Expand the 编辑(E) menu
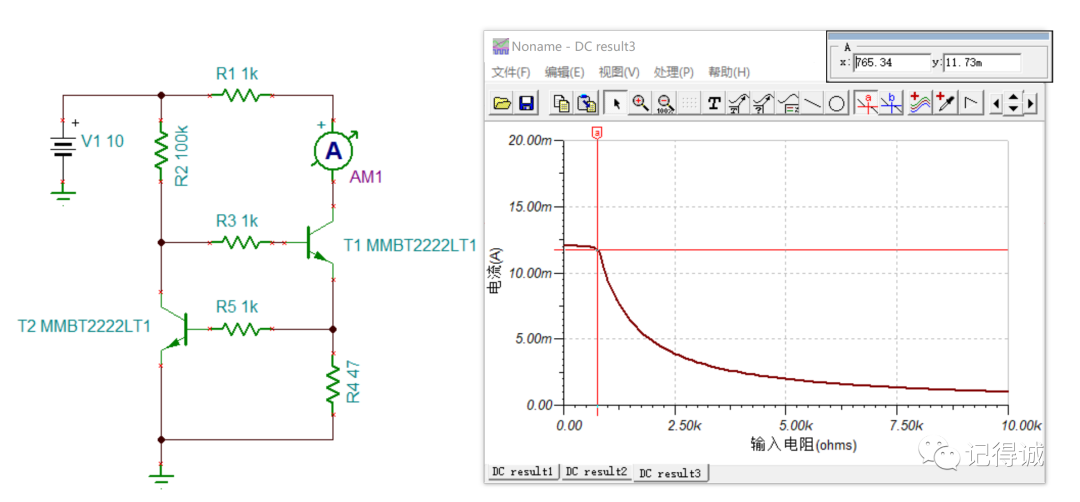This screenshot has height=502, width=1080. [x=564, y=72]
